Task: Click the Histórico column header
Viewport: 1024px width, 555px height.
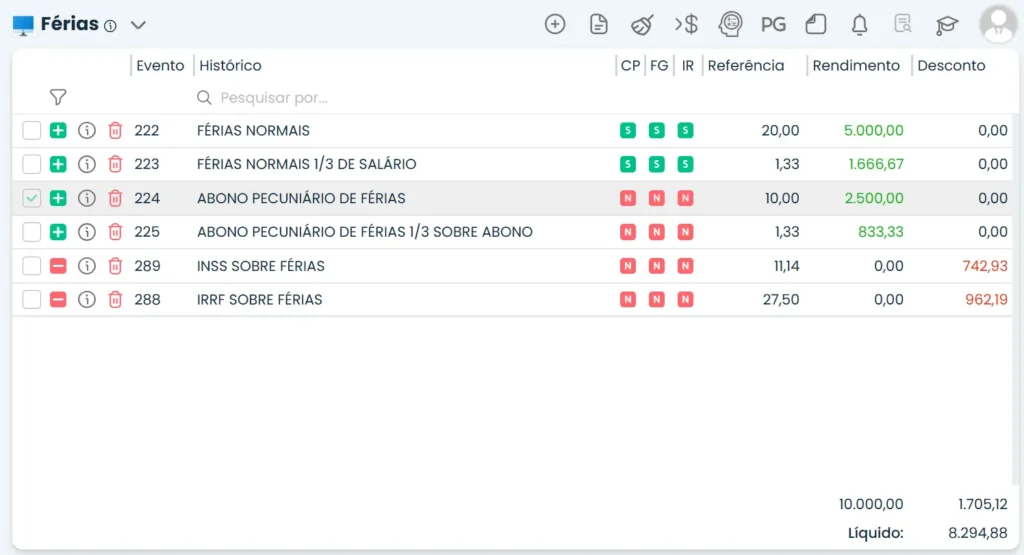Action: 231,65
